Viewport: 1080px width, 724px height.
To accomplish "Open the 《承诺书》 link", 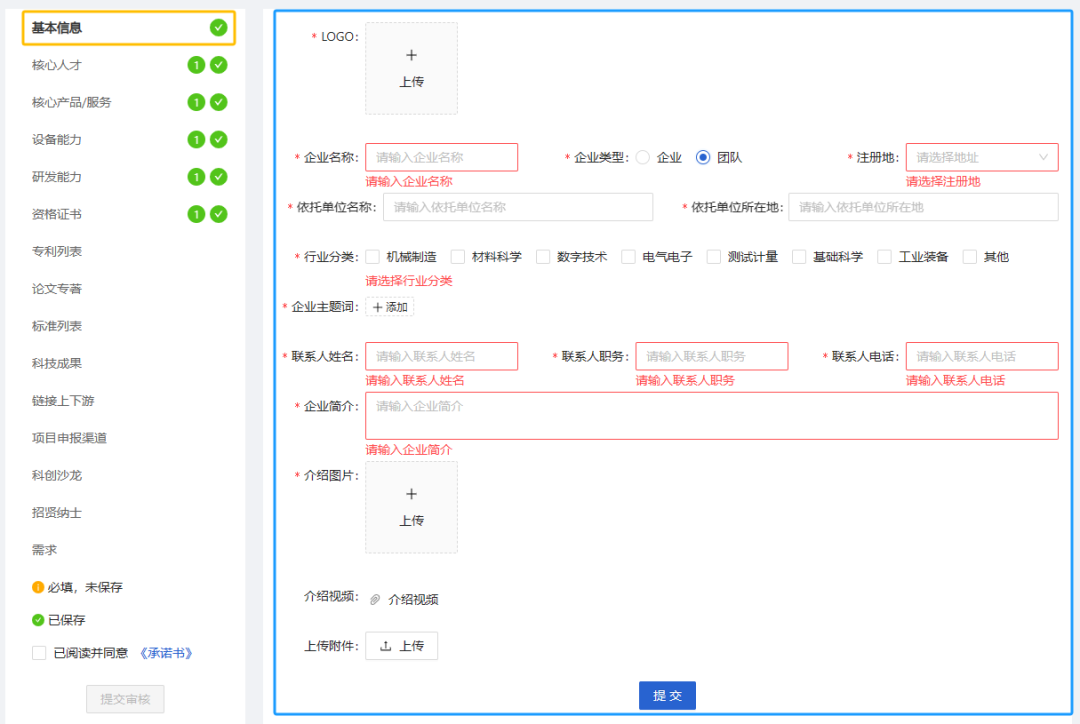I will [x=165, y=653].
